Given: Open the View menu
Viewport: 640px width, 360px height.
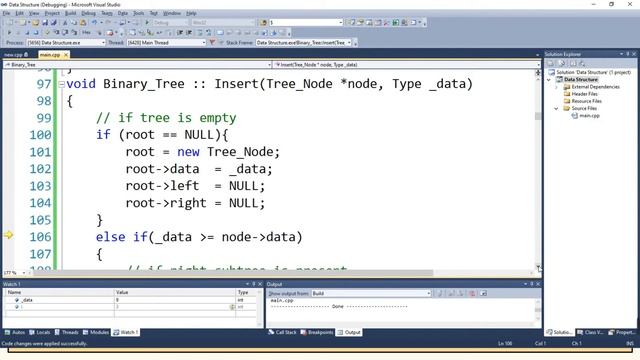Looking at the screenshot, I should [34, 13].
